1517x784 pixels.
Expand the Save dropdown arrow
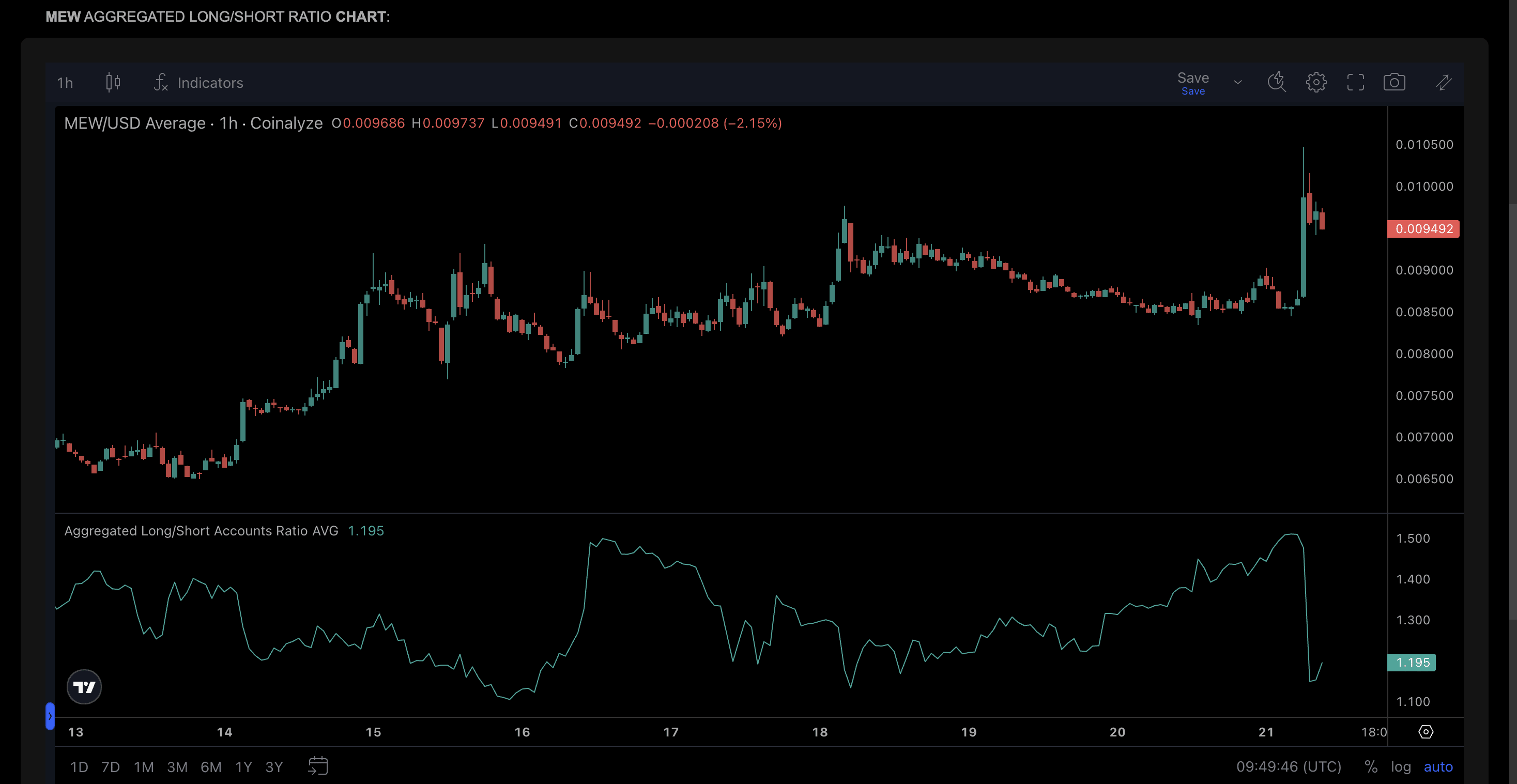(1237, 83)
